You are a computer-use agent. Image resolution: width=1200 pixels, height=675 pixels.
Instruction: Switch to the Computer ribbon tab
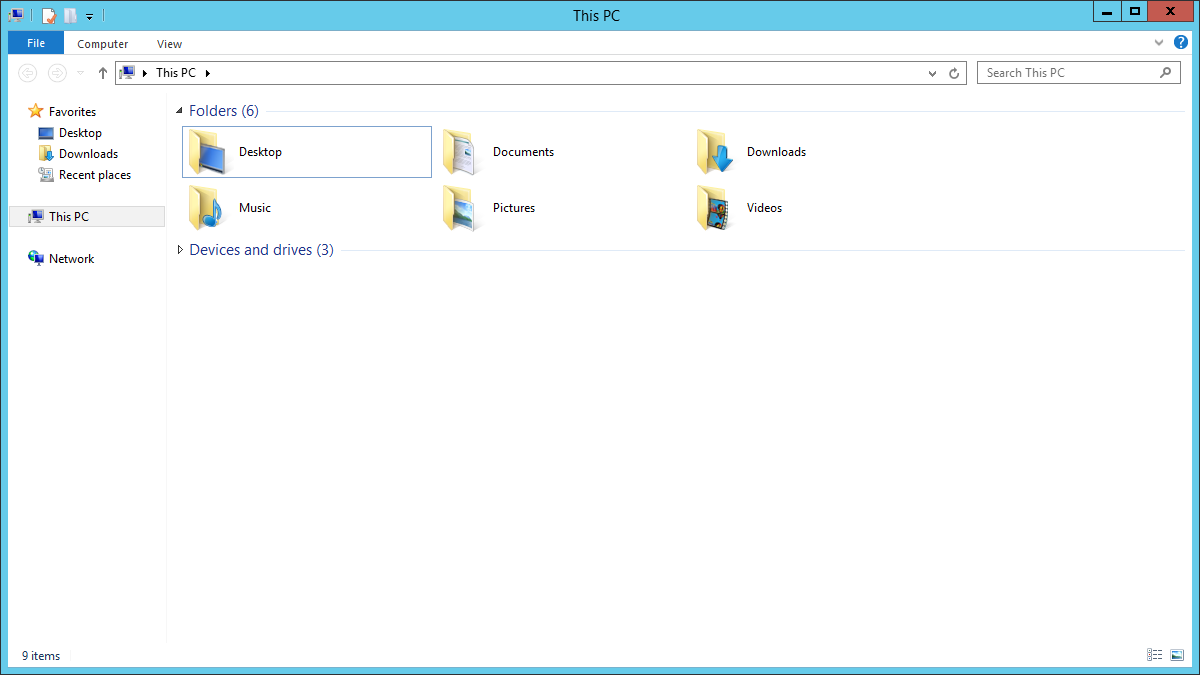tap(103, 44)
